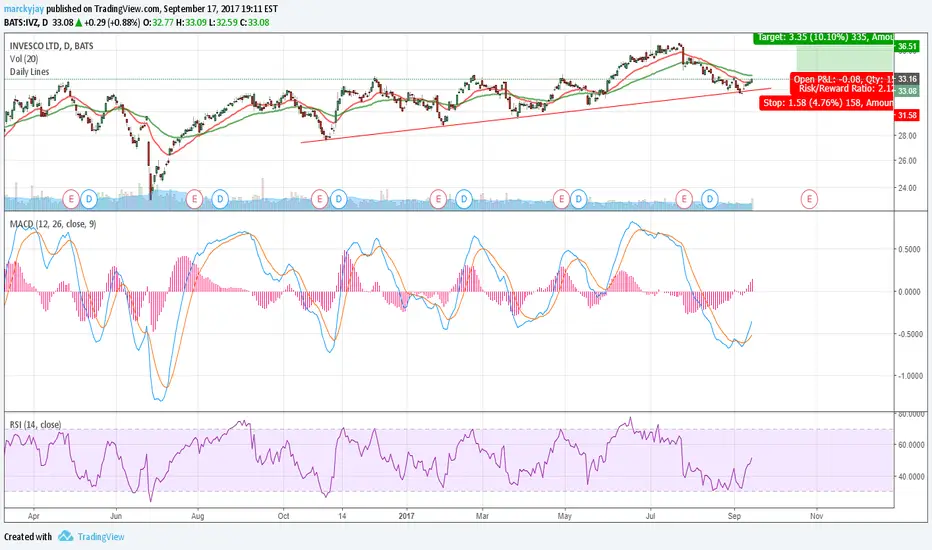Click the first dividend D marker between Apr and Jun

pyautogui.click(x=89, y=199)
